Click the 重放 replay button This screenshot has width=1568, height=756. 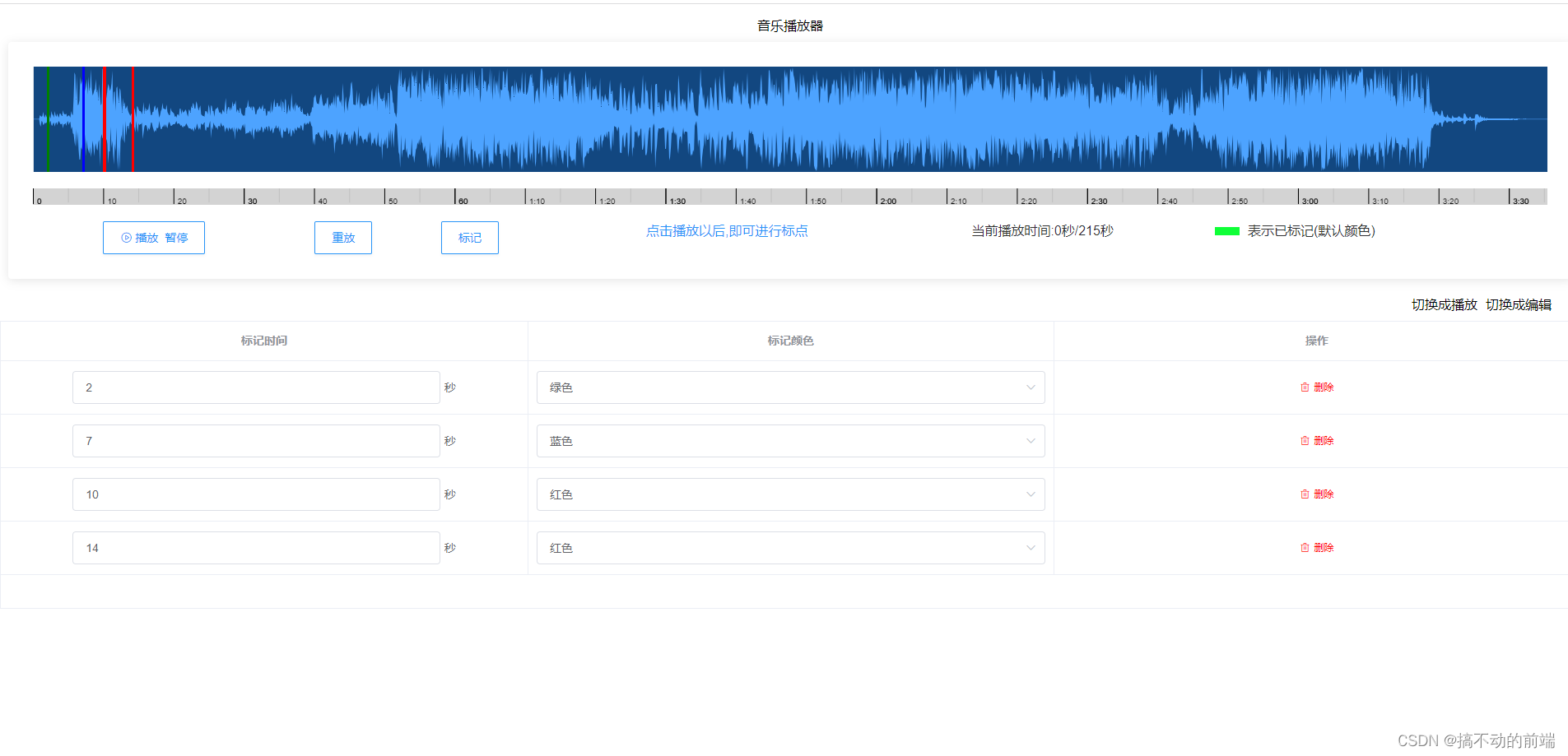[x=343, y=238]
